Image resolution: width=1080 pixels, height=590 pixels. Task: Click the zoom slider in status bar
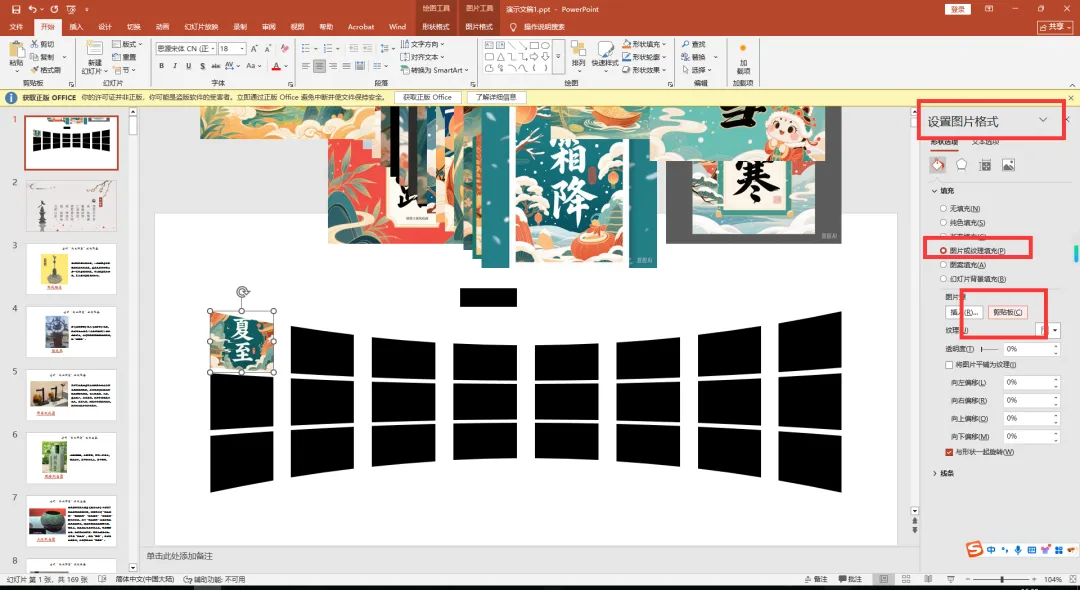[x=1001, y=579]
